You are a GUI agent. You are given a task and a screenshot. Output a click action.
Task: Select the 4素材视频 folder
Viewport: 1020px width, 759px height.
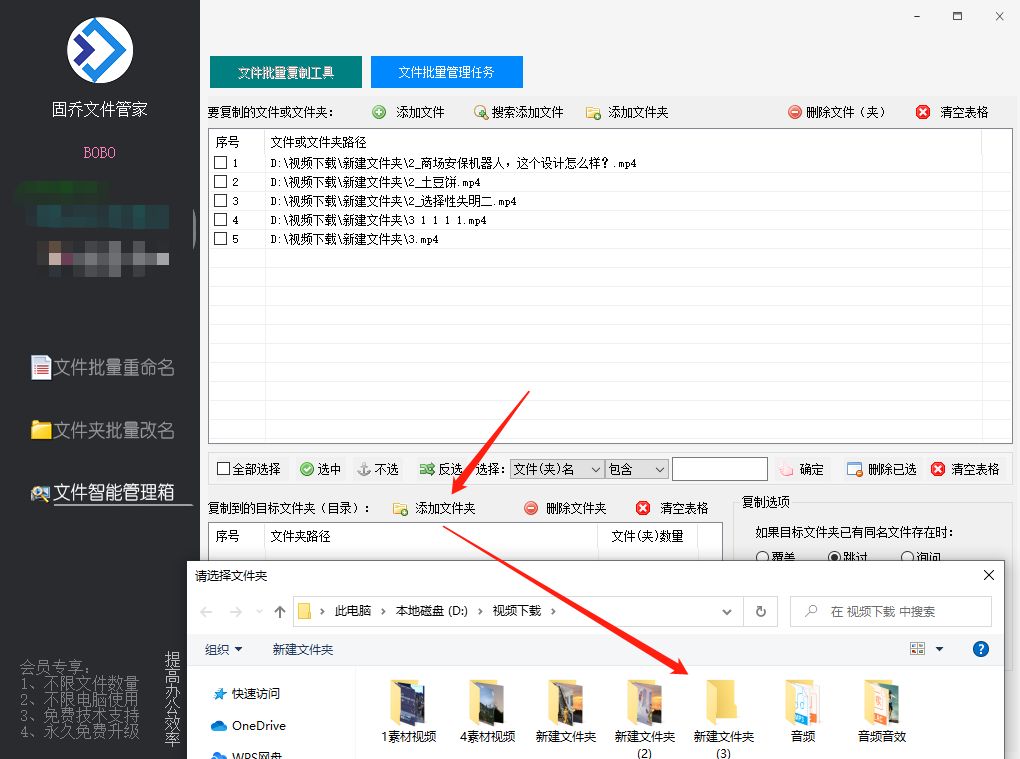point(487,710)
